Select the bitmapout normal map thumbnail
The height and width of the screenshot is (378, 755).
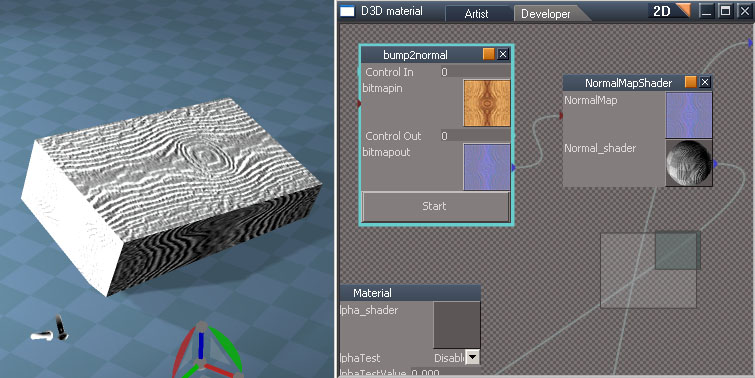pos(487,167)
